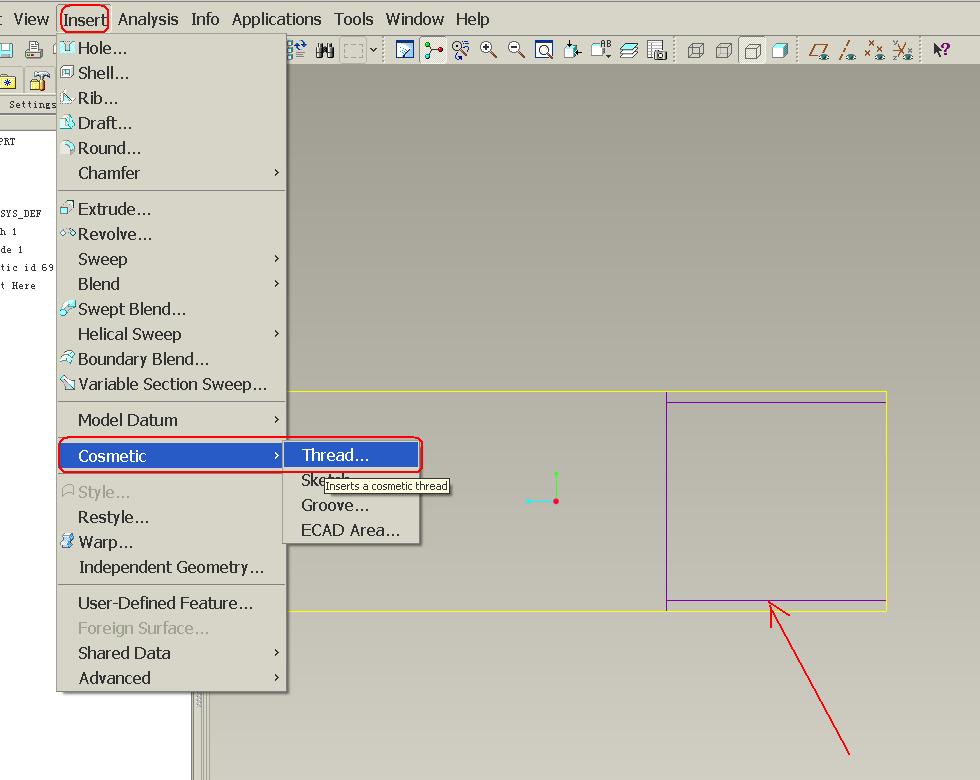Click the Settings button in model tree

point(31,104)
